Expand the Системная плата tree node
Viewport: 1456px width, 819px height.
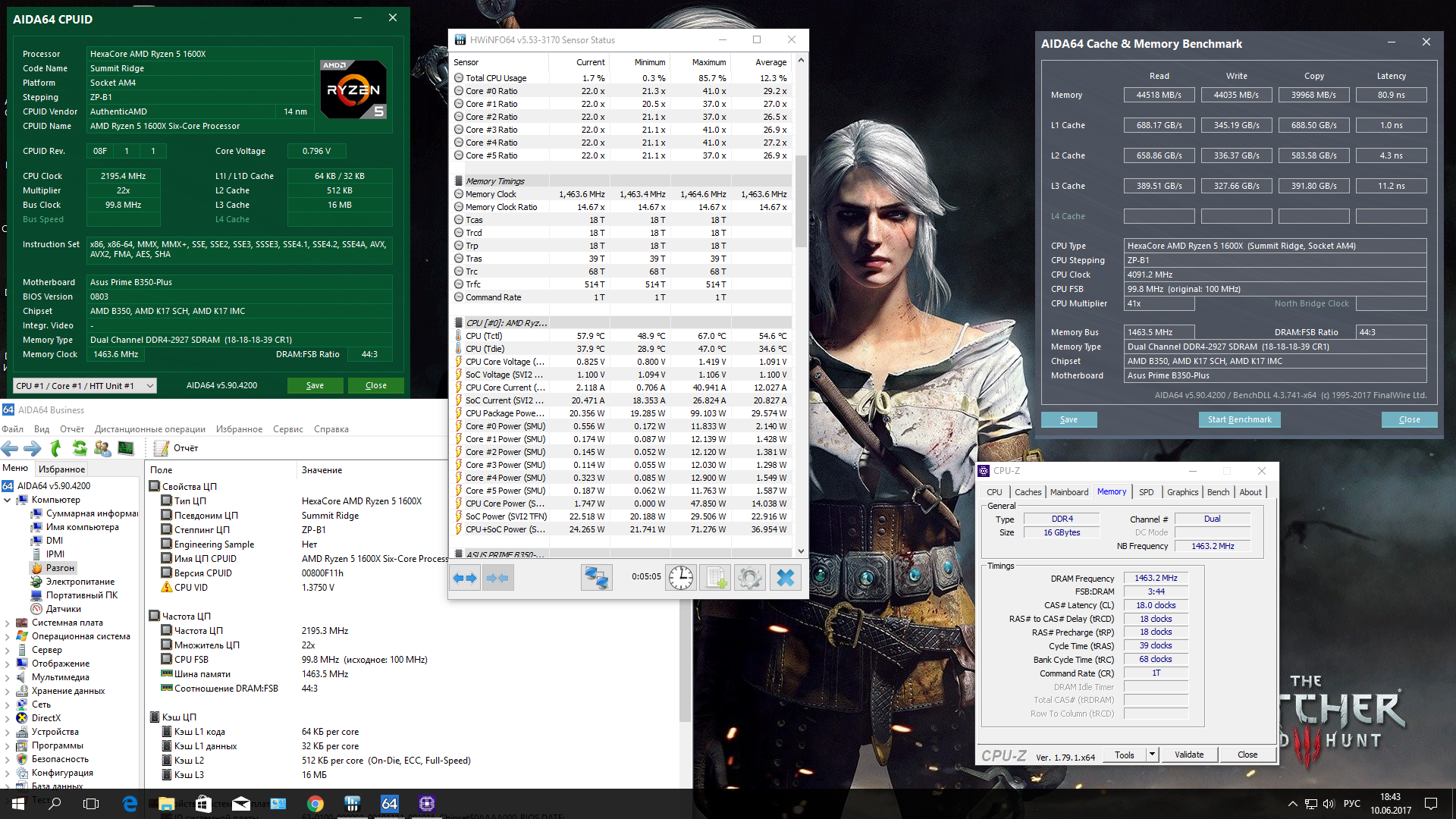(8, 623)
